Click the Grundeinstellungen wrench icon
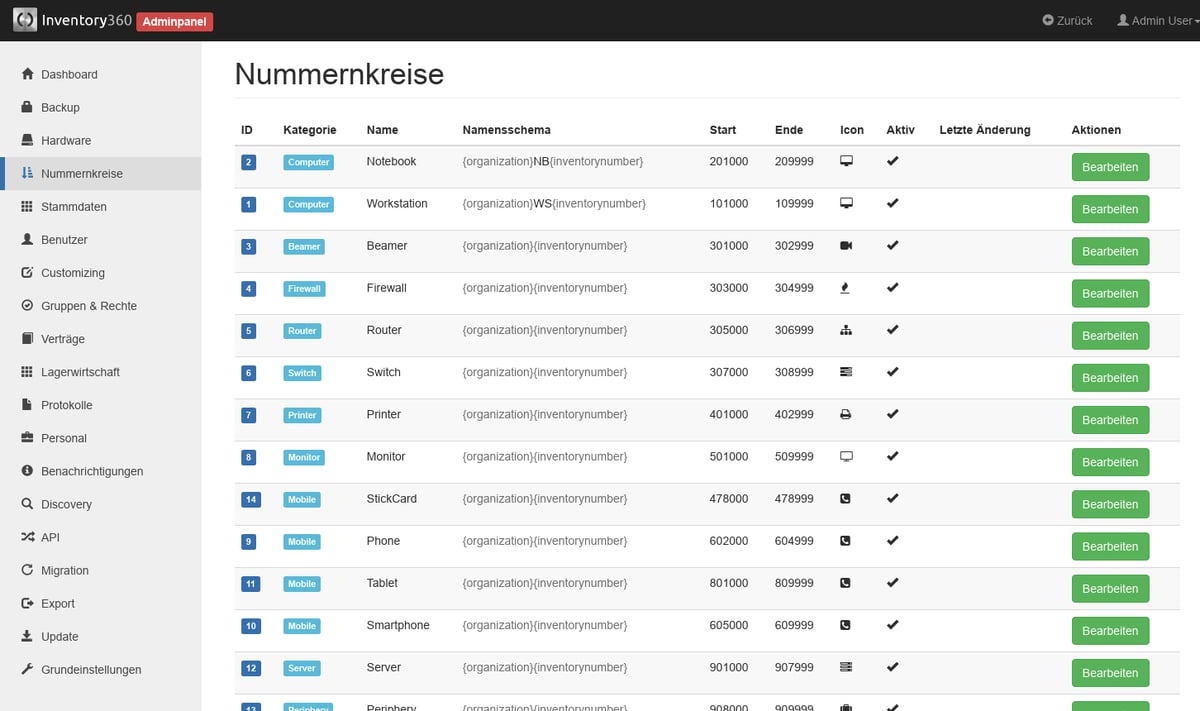The height and width of the screenshot is (711, 1200). coord(27,669)
